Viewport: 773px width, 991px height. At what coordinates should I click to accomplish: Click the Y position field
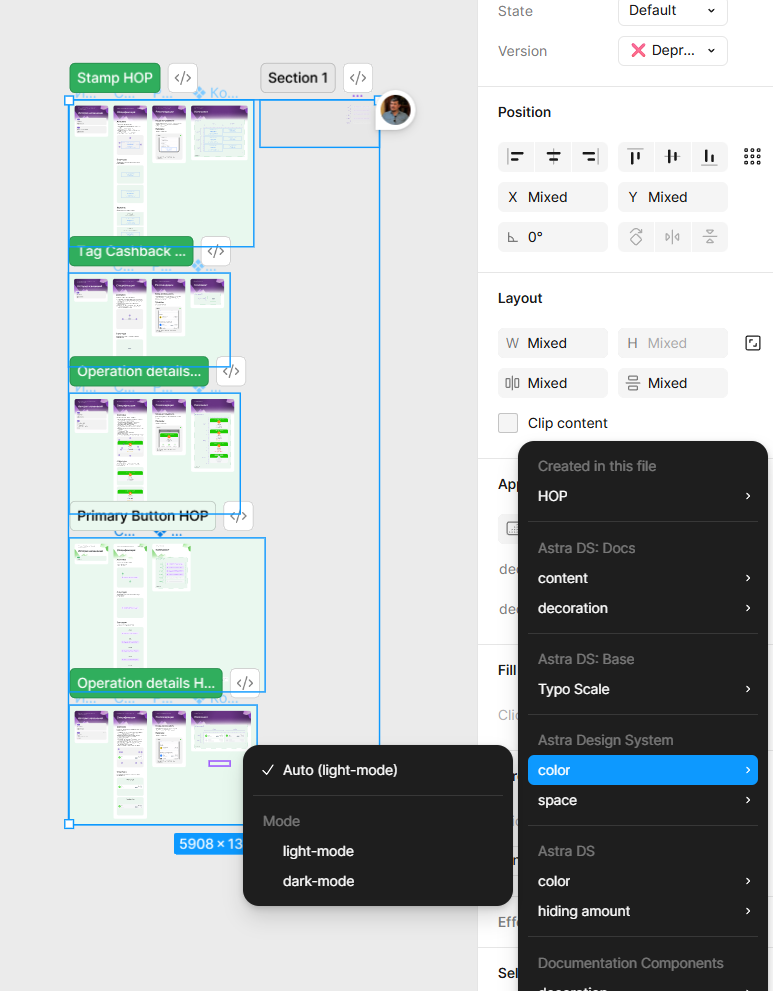tap(673, 197)
